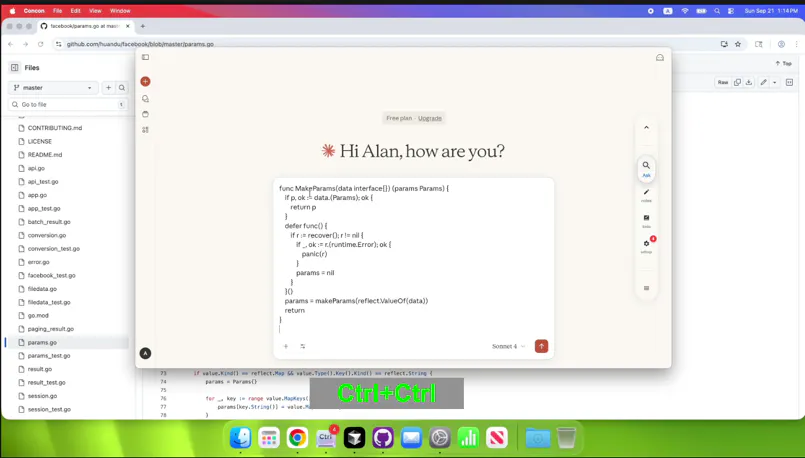The image size is (805, 458).
Task: Click the drag handle on the floating panel
Action: tap(646, 288)
